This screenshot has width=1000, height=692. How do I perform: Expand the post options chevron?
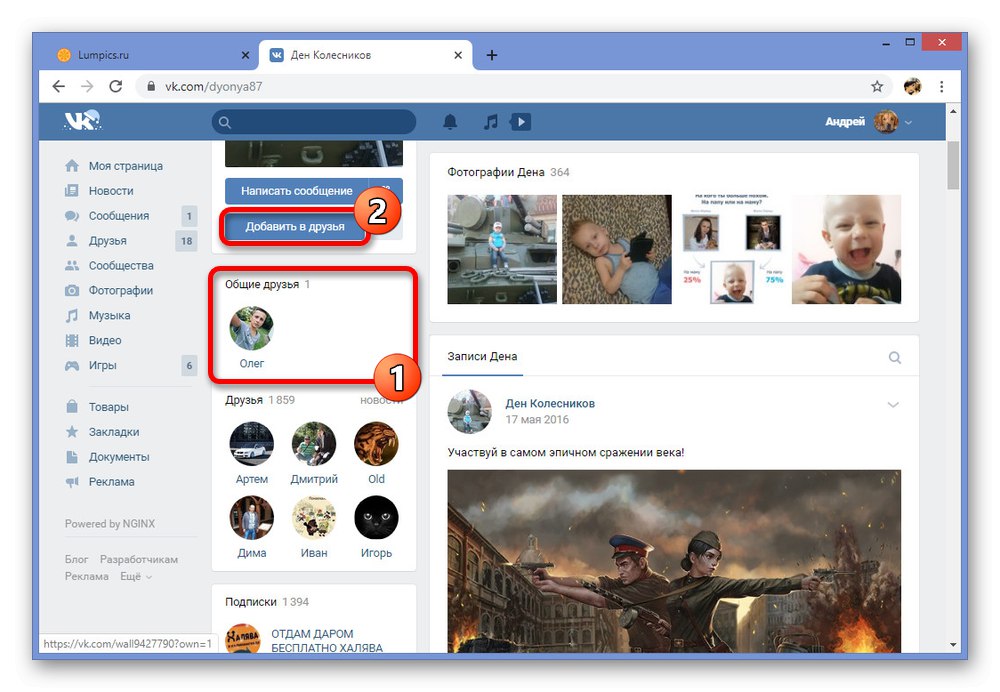(x=893, y=404)
